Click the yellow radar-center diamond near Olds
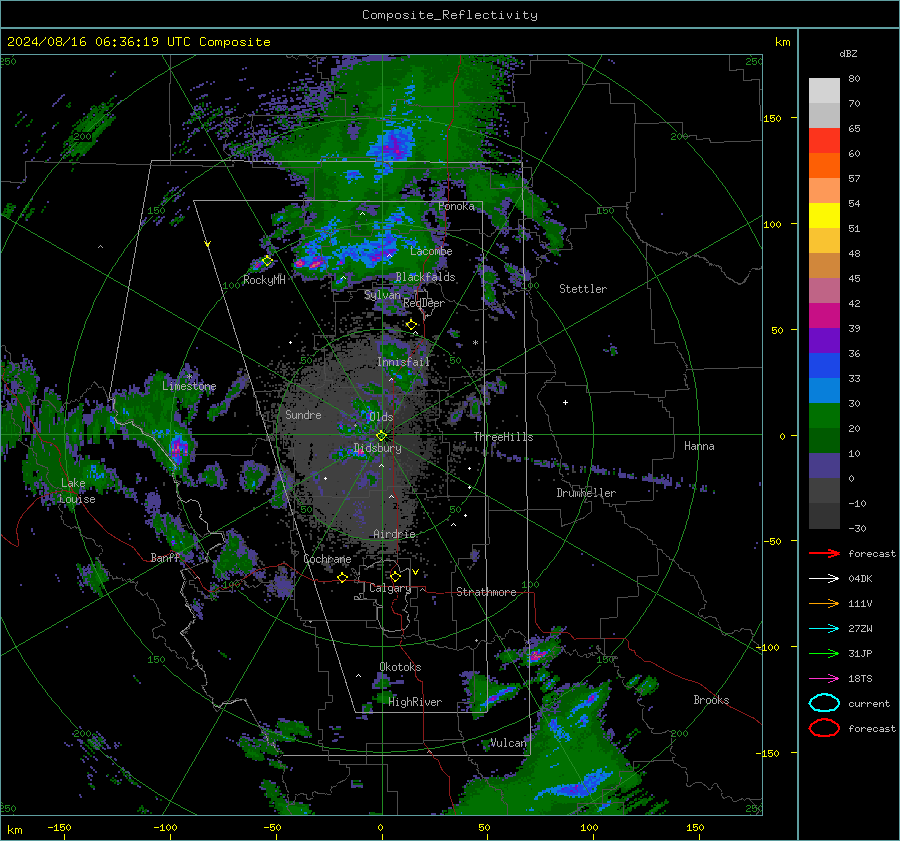This screenshot has width=900, height=841. click(381, 436)
